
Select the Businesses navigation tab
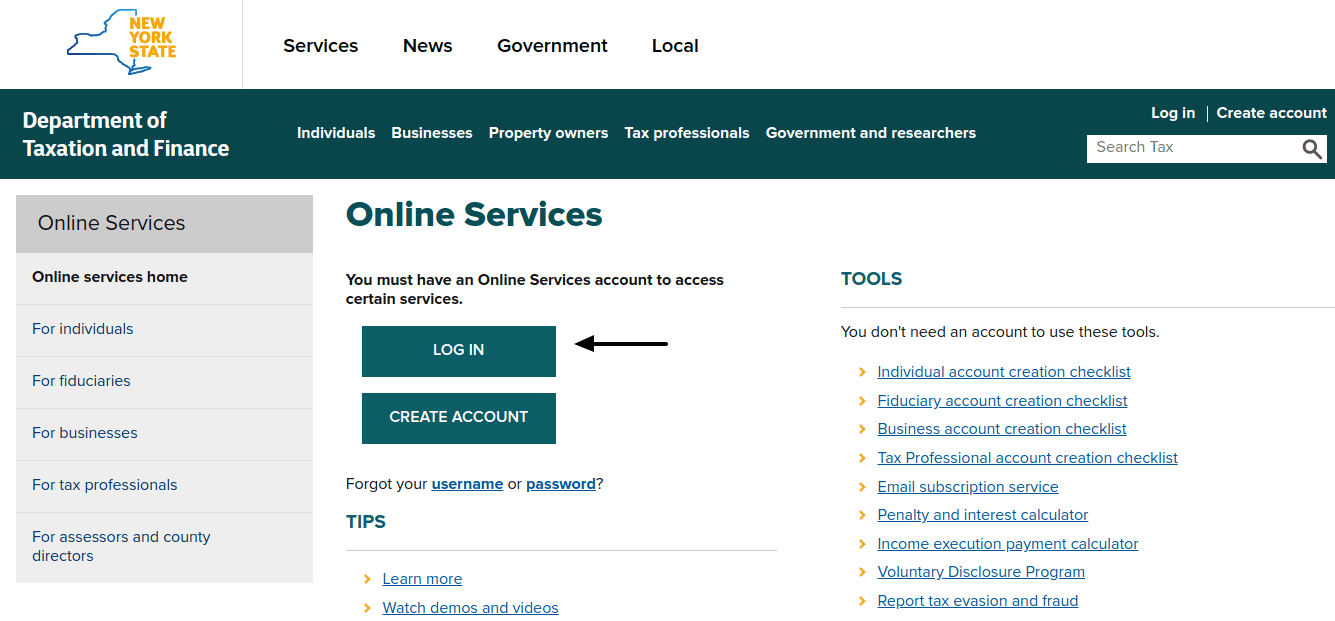(431, 132)
